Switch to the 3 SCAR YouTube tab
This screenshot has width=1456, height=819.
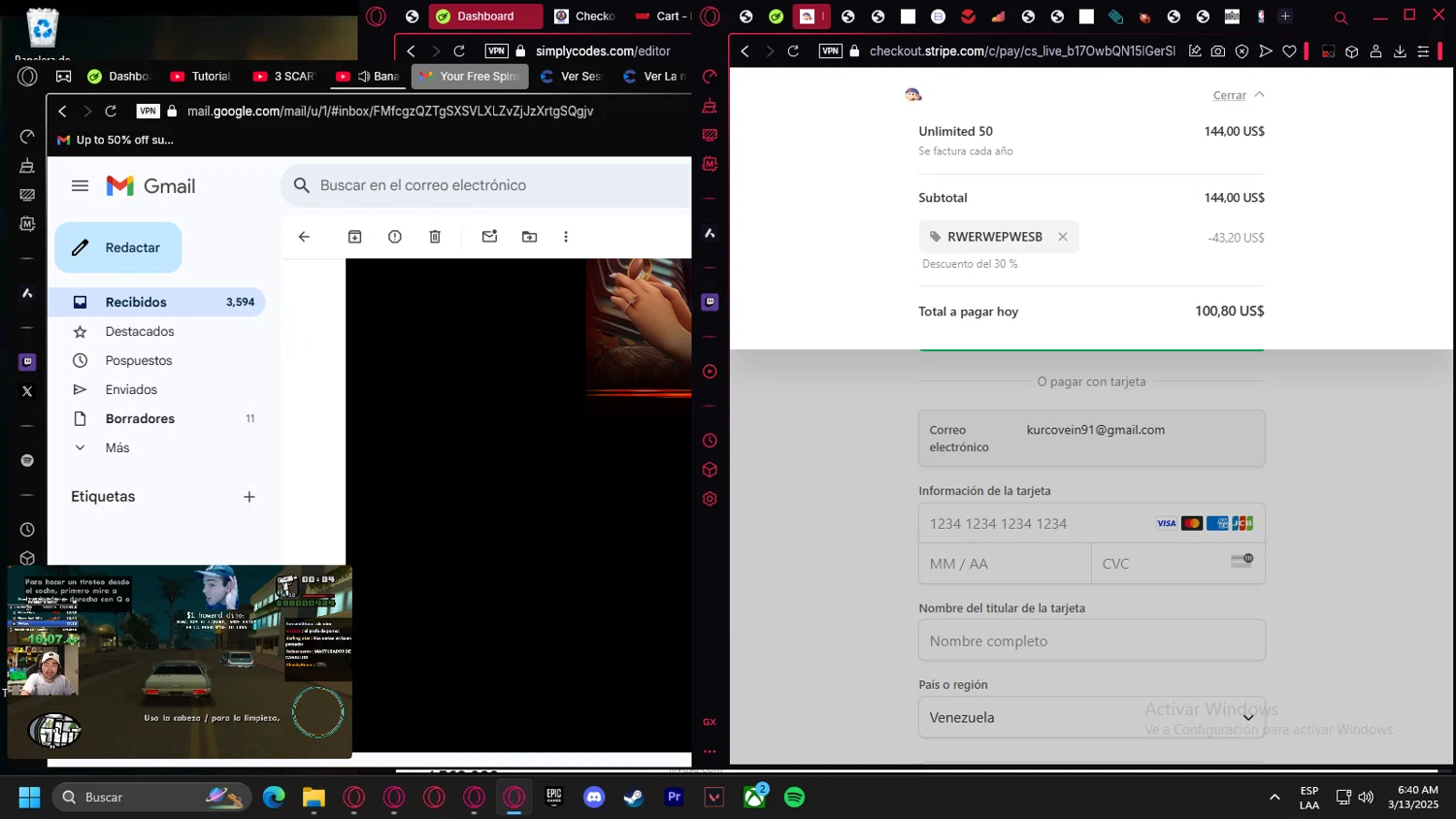(x=283, y=77)
